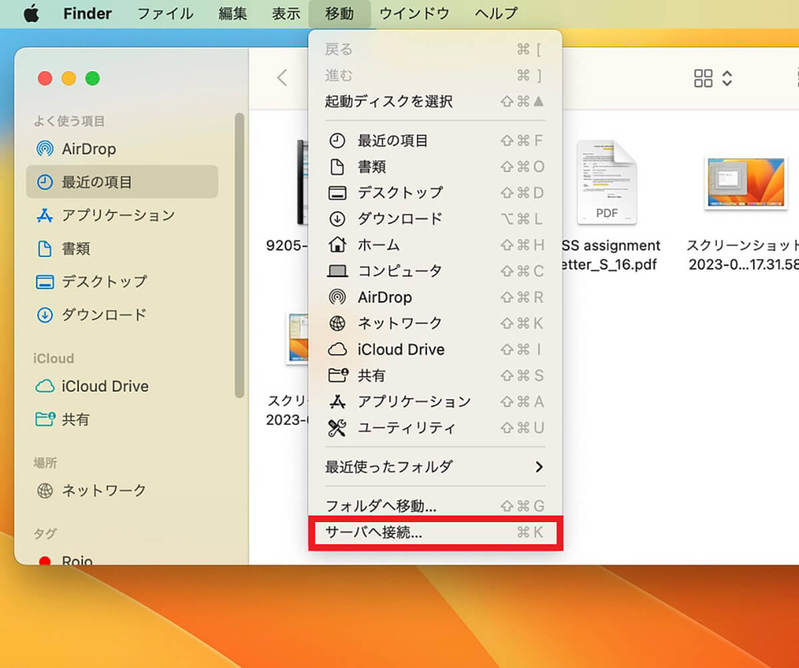Go back with toolbar chevron
The image size is (799, 668).
point(282,78)
